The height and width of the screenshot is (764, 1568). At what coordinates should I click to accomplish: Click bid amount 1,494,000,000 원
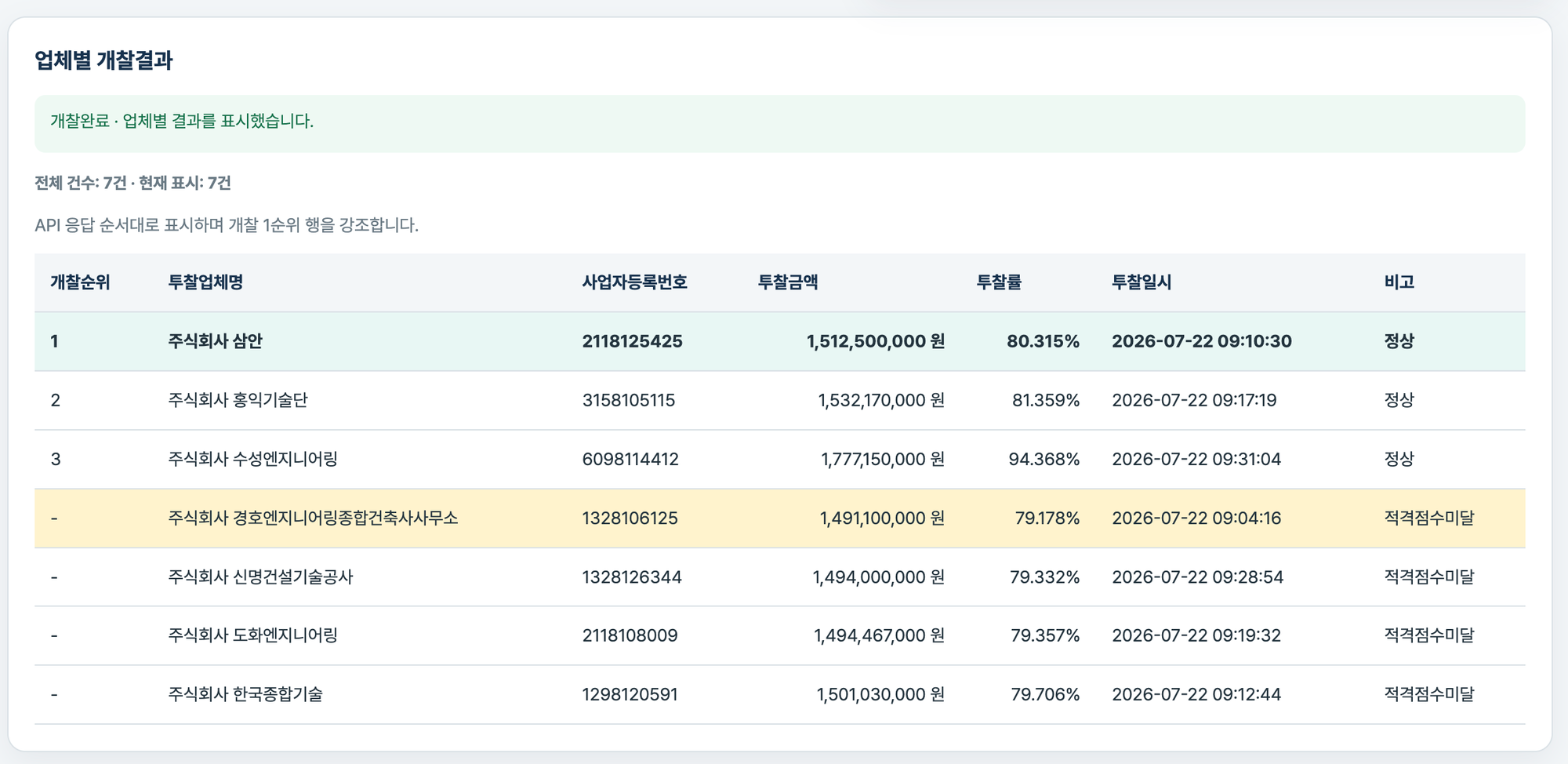879,577
